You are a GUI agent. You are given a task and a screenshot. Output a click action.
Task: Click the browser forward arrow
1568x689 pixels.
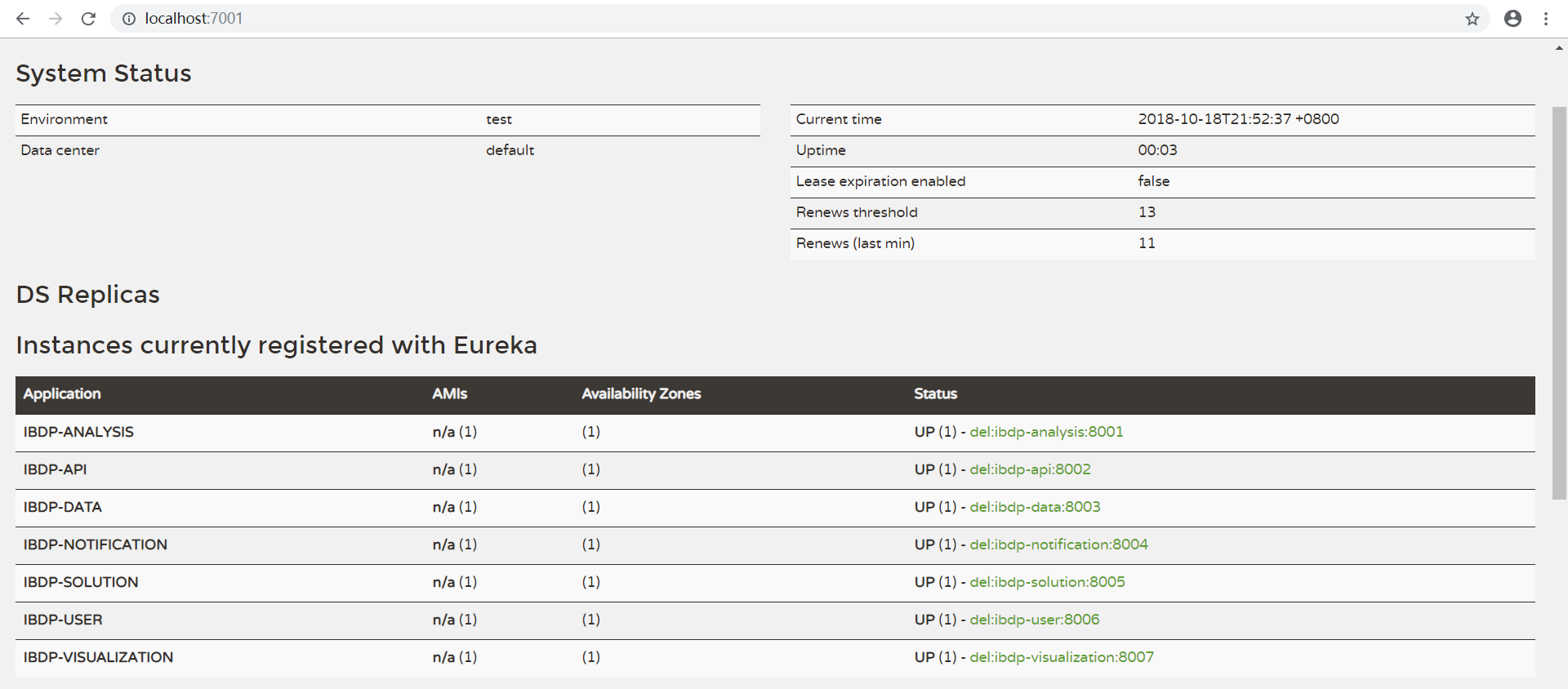pos(56,18)
